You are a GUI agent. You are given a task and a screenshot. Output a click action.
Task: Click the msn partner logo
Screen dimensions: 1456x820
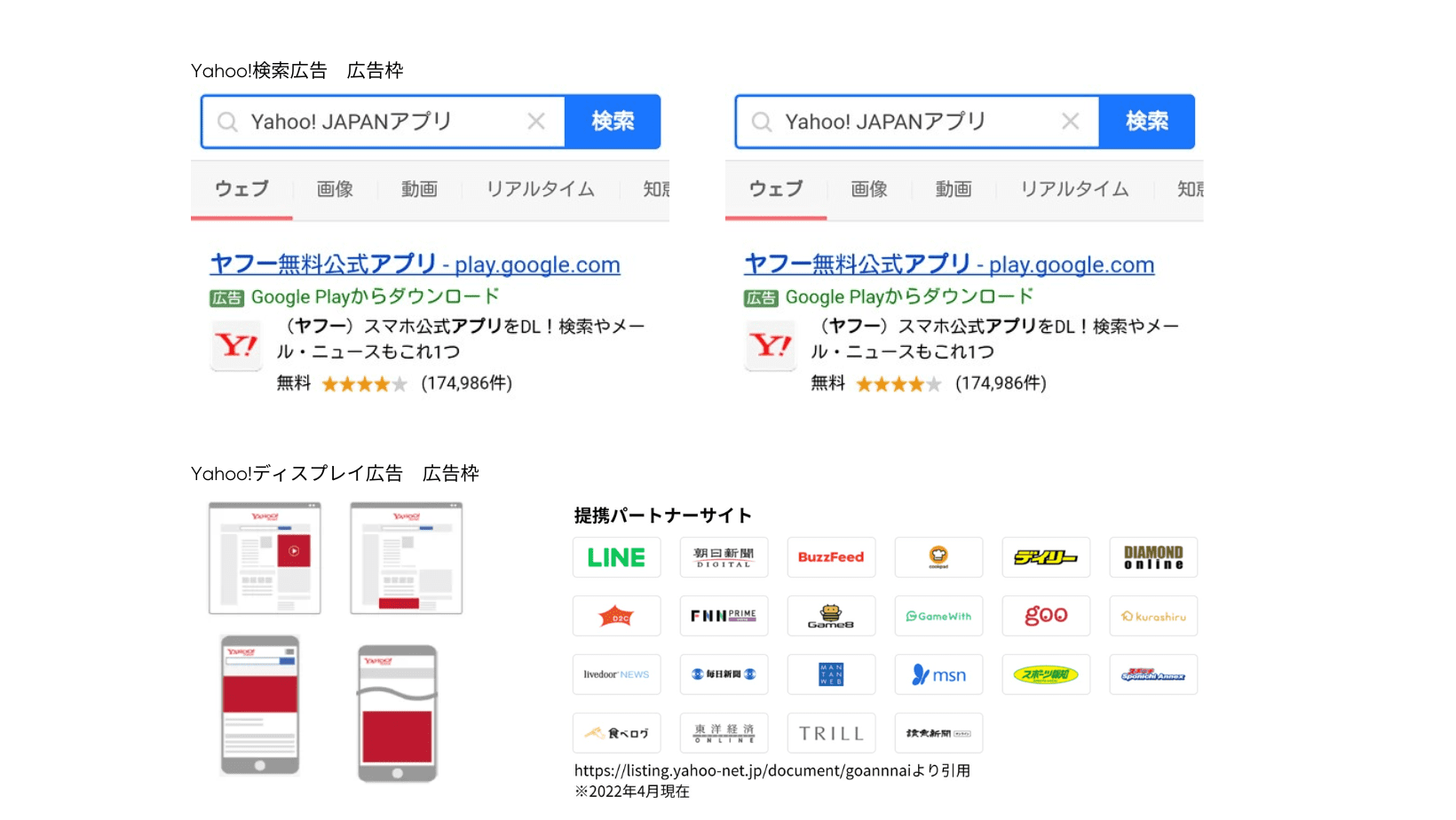tap(938, 675)
